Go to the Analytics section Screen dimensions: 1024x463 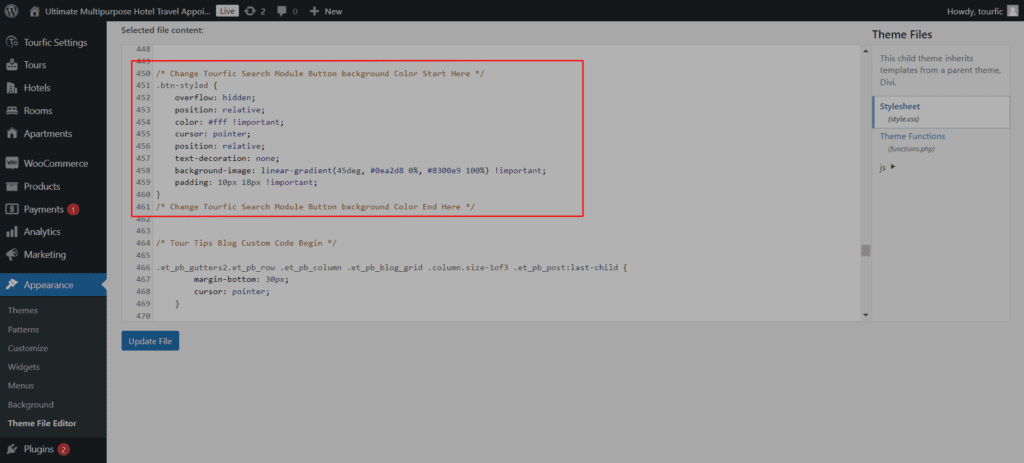point(42,232)
